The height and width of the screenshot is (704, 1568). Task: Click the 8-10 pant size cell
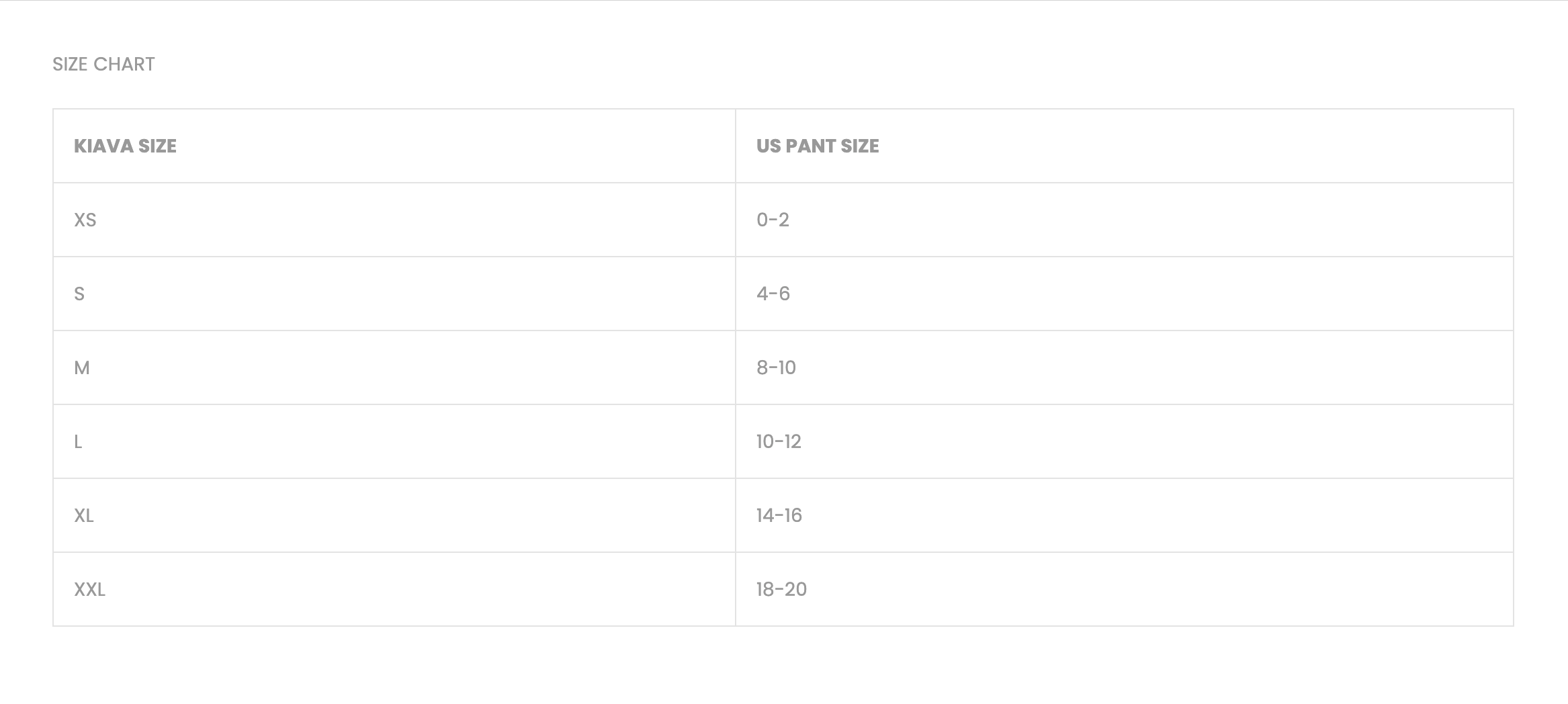776,368
